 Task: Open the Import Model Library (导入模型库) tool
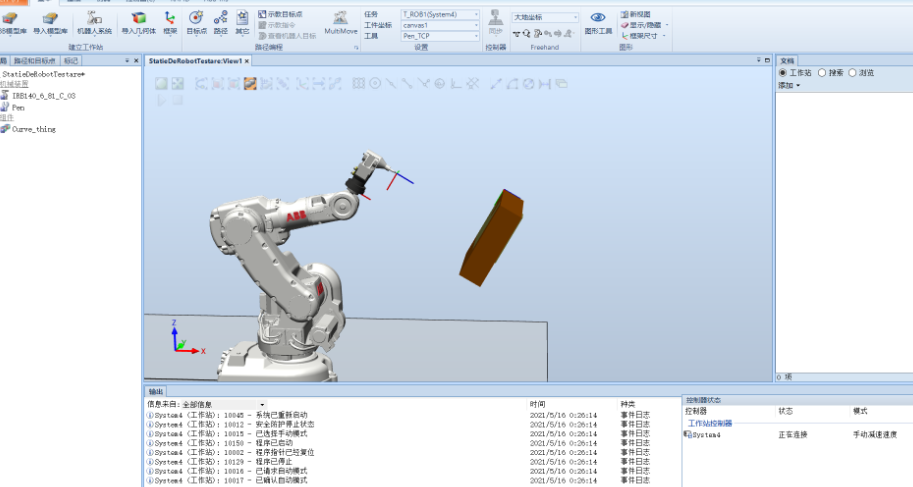48,23
